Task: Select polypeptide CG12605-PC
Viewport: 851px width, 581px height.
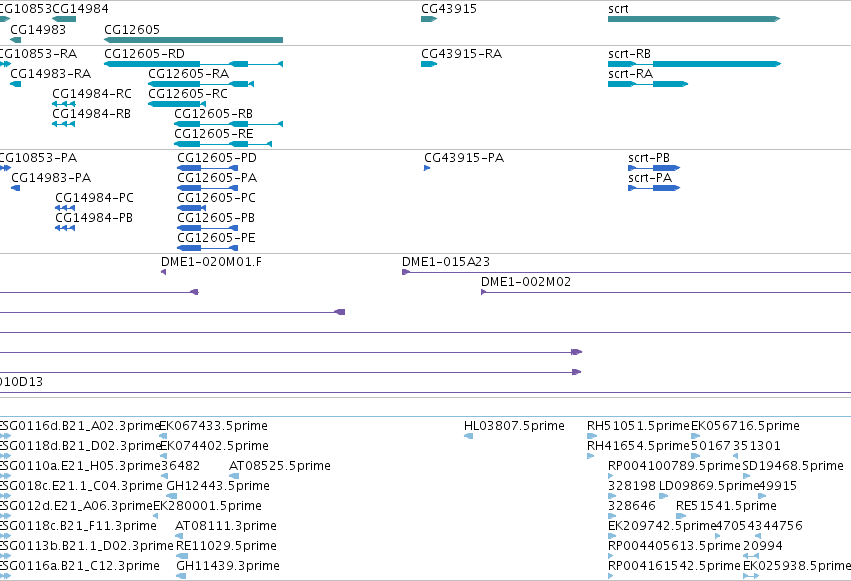Action: pos(192,208)
